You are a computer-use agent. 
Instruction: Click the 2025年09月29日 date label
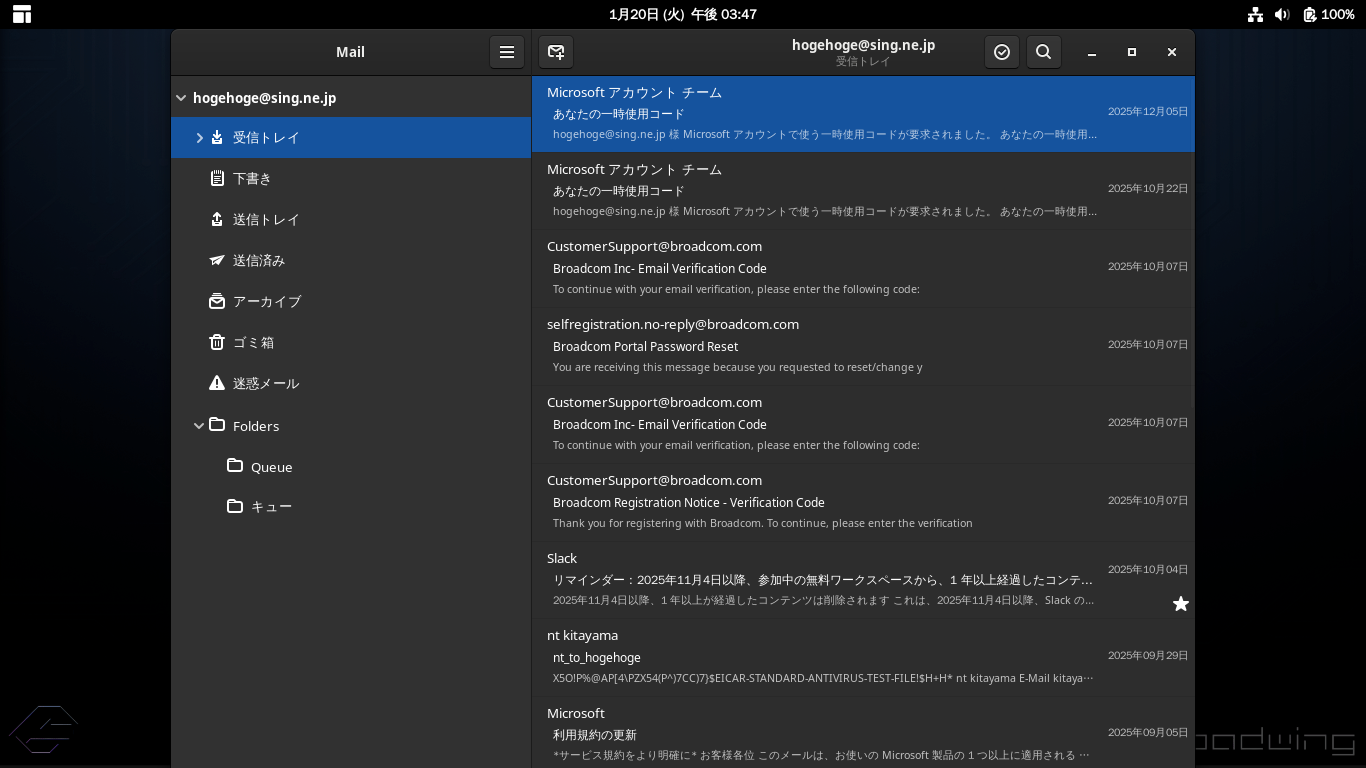tap(1148, 655)
